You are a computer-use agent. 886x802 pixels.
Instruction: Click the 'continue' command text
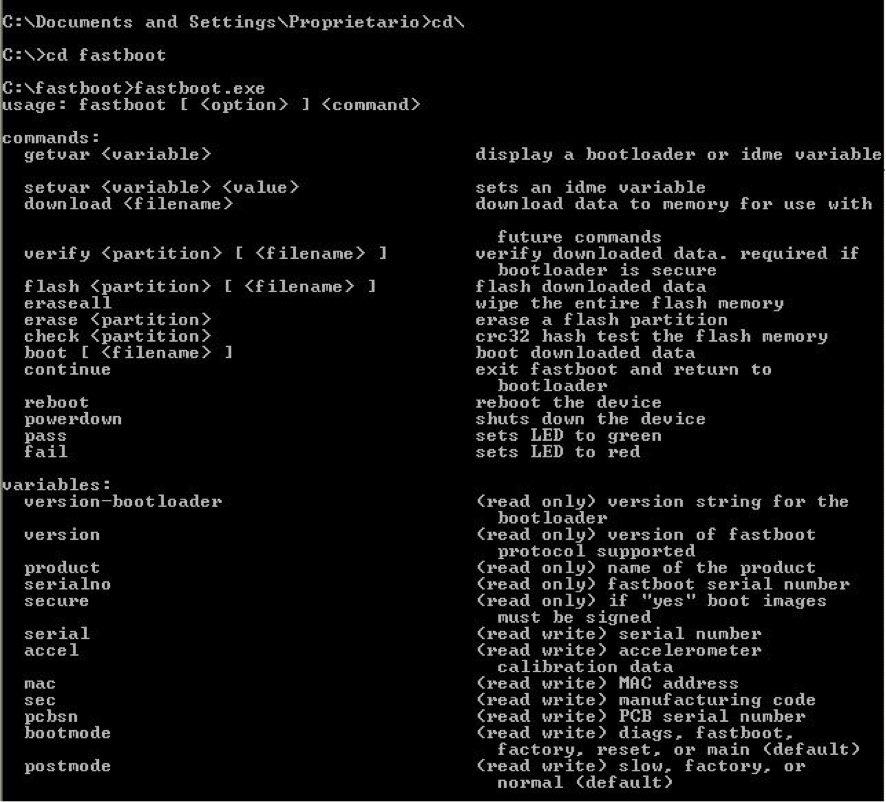tap(68, 370)
